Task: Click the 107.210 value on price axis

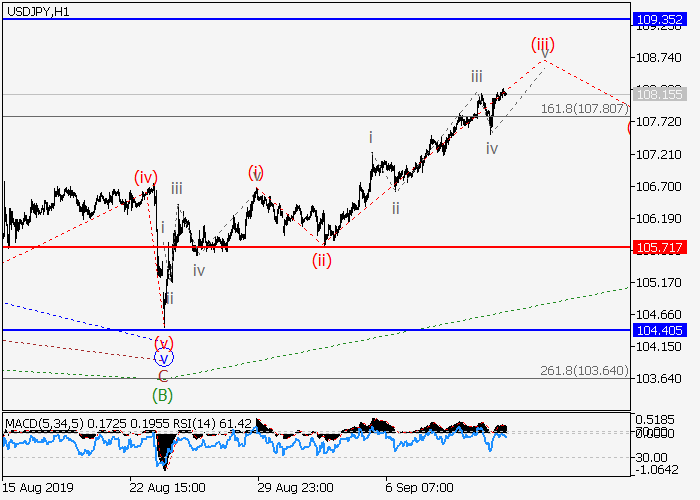Action: 657,155
